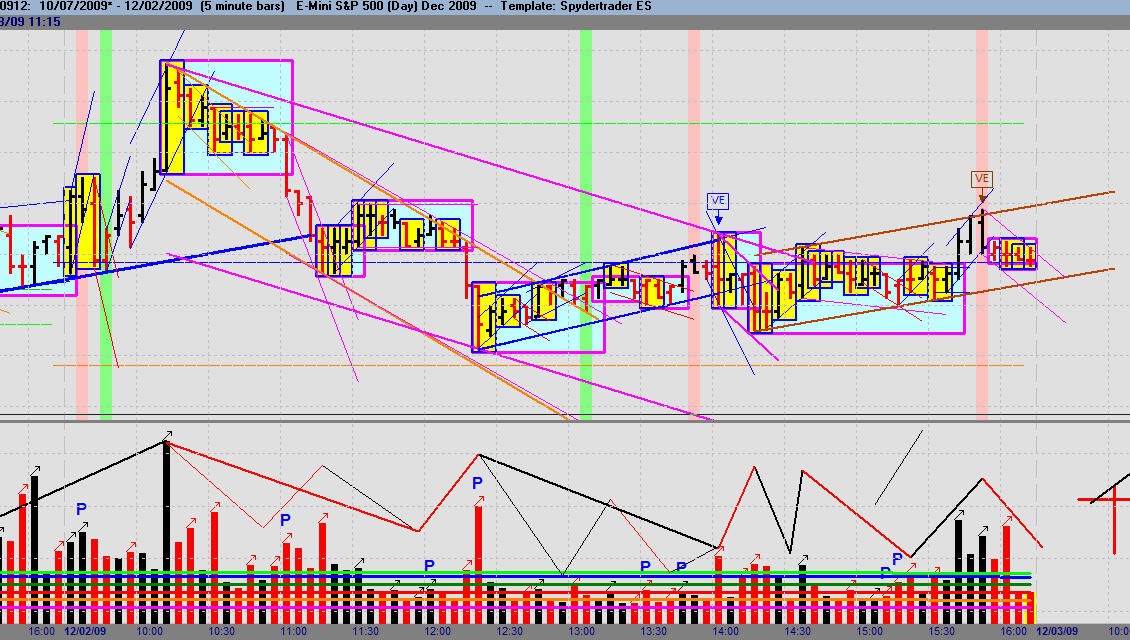1130x640 pixels.
Task: Click the 13:30 time axis label
Action: [654, 631]
